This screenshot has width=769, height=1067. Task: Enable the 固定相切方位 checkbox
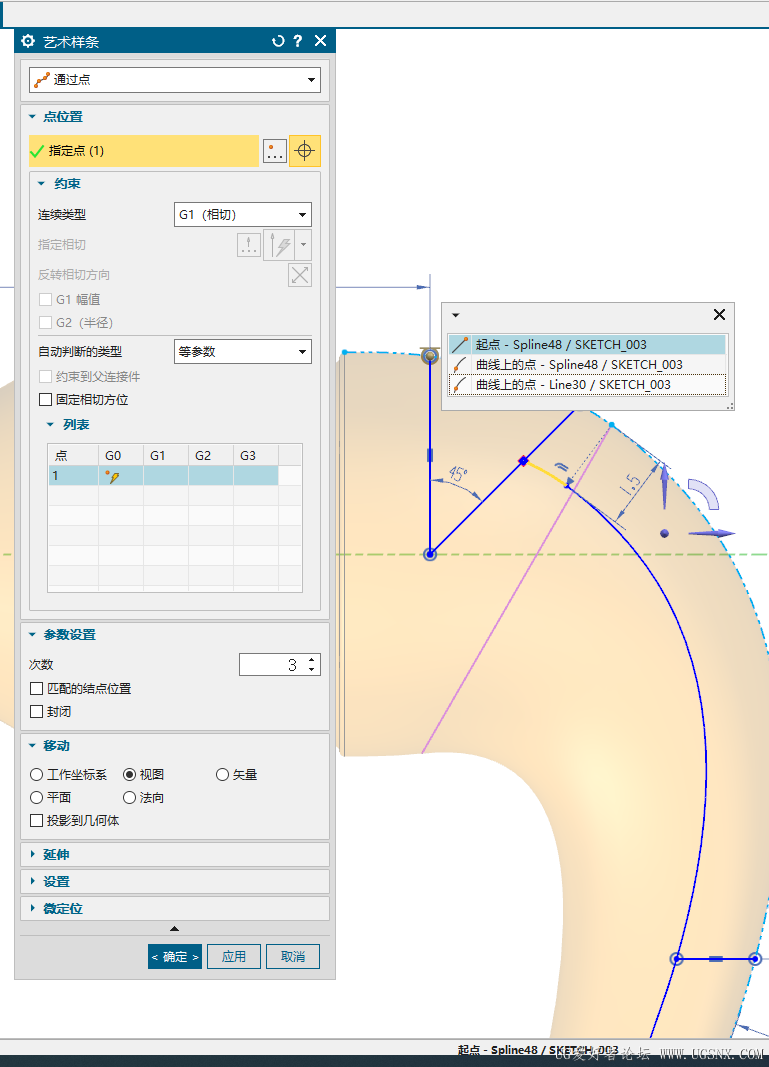46,399
